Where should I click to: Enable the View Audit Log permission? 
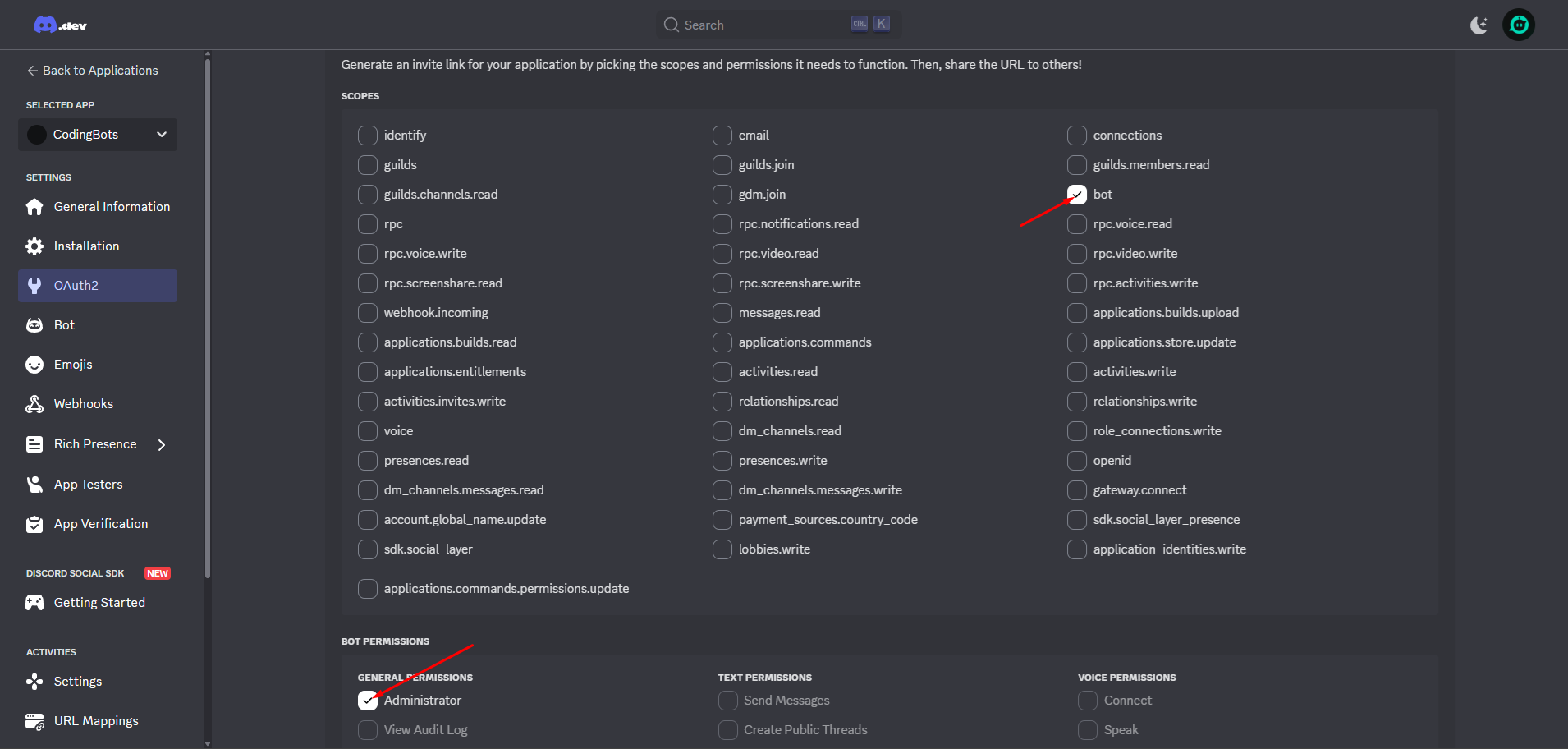click(x=368, y=730)
